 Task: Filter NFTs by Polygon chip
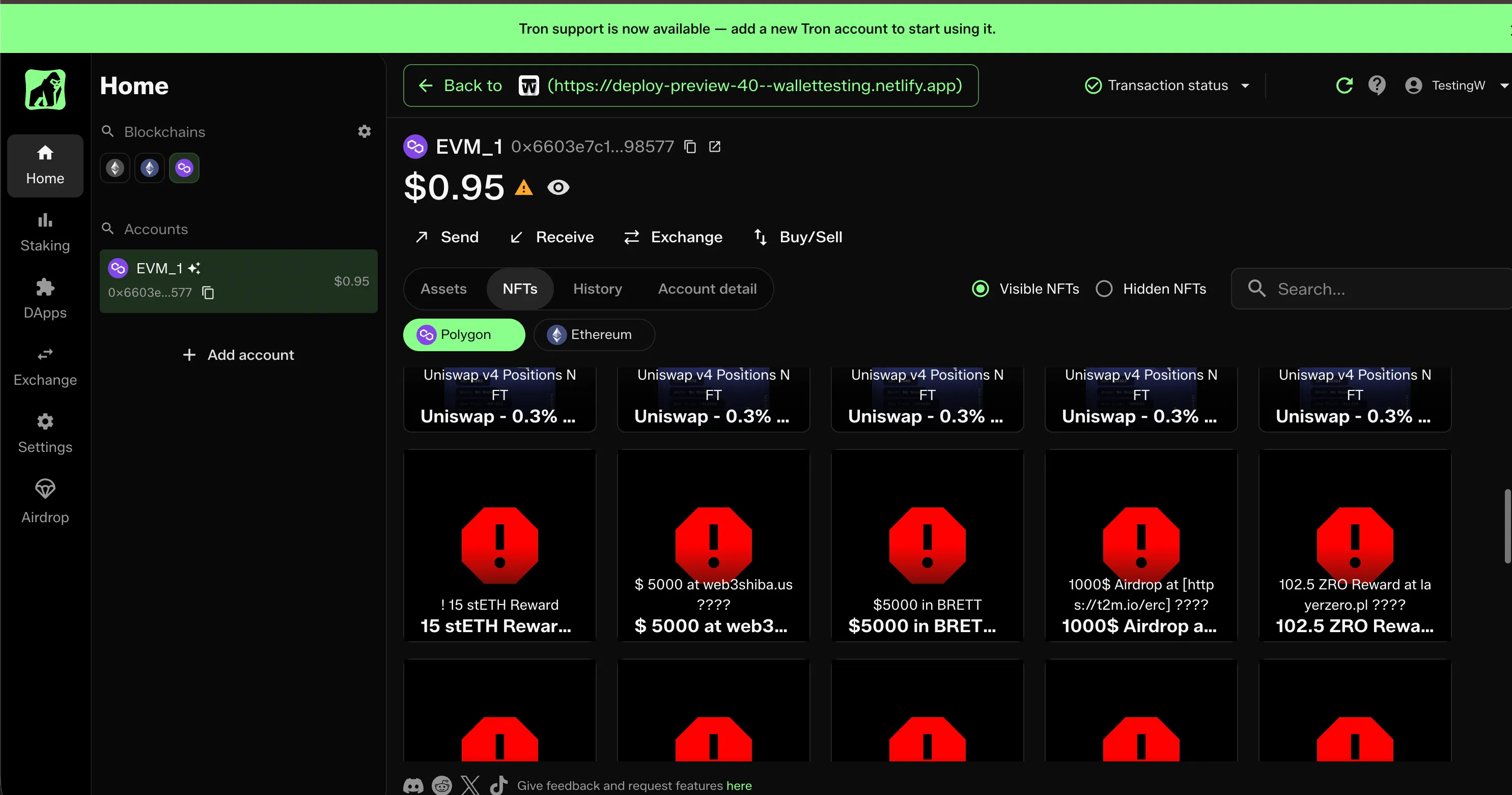[464, 335]
